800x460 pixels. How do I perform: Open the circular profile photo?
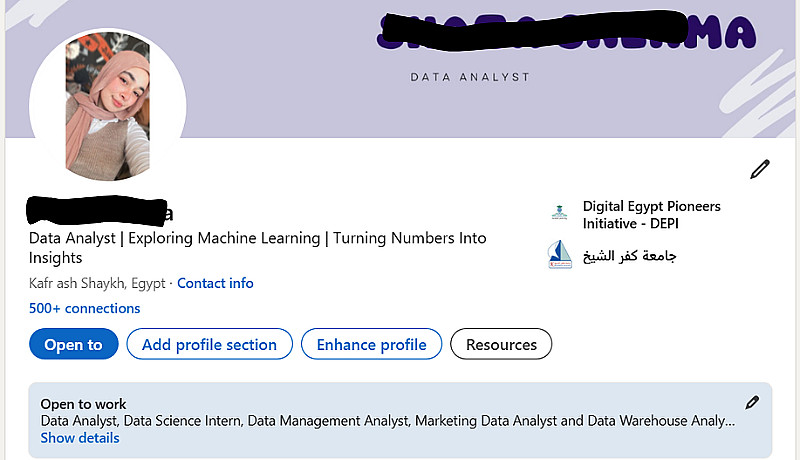pos(107,107)
